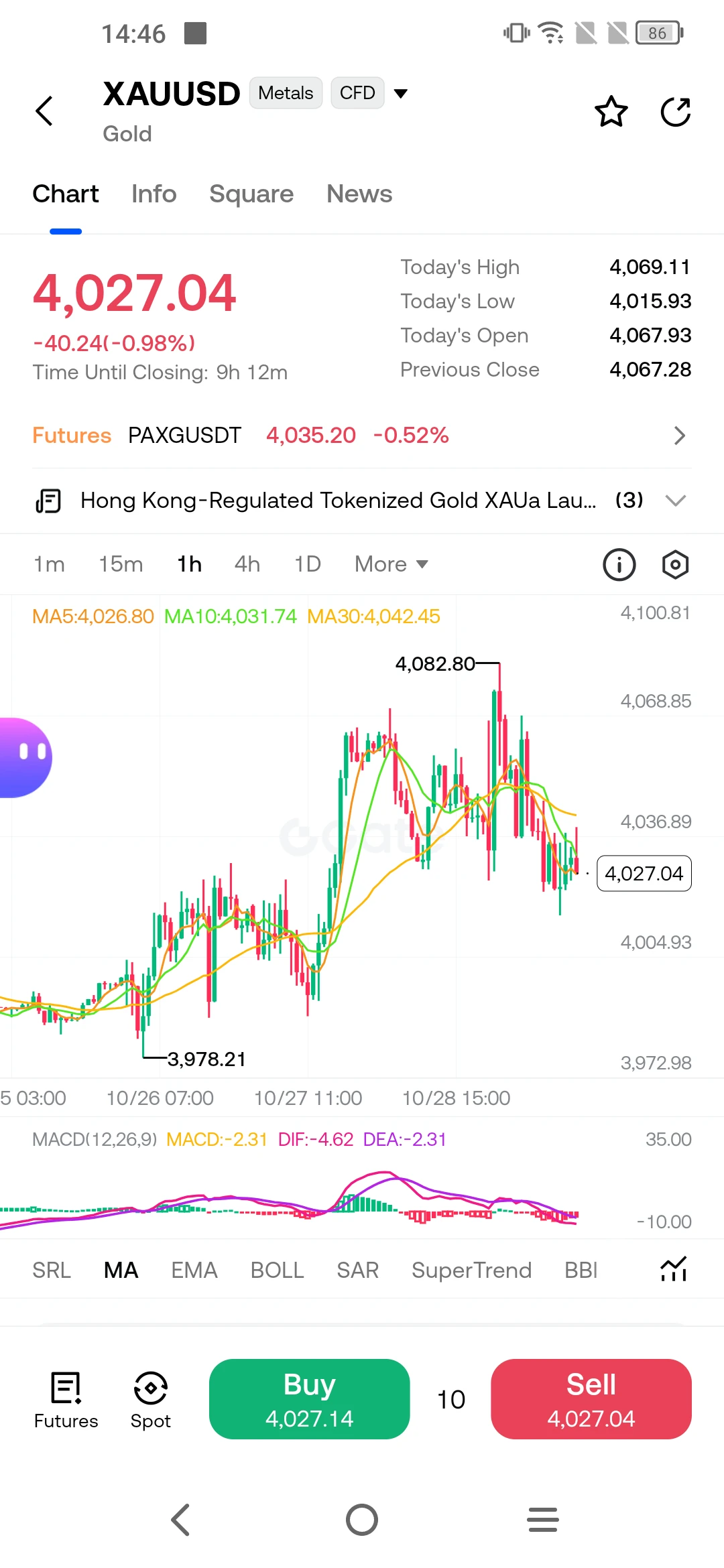Screen dimensions: 724x1568
Task: Open Hong Kong-Regulated Tokenized Gold headline
Action: pyautogui.click(x=338, y=501)
